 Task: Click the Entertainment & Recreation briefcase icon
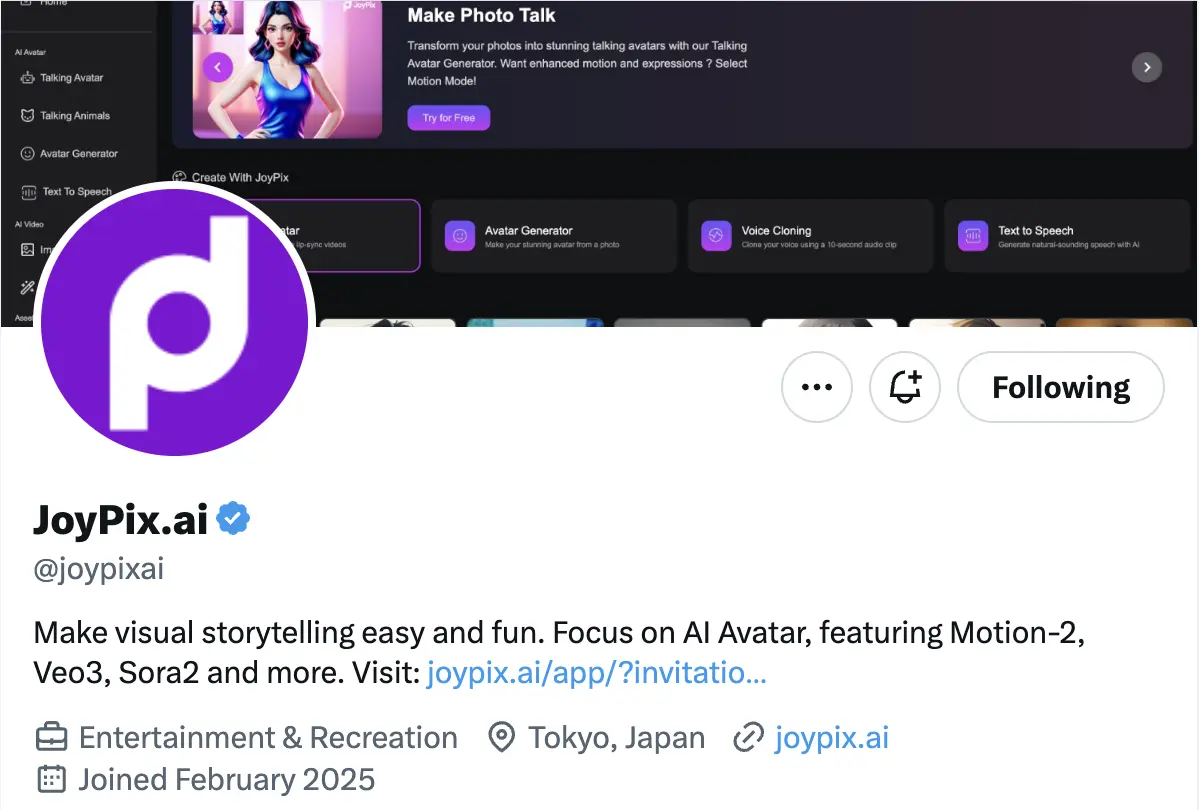point(51,738)
